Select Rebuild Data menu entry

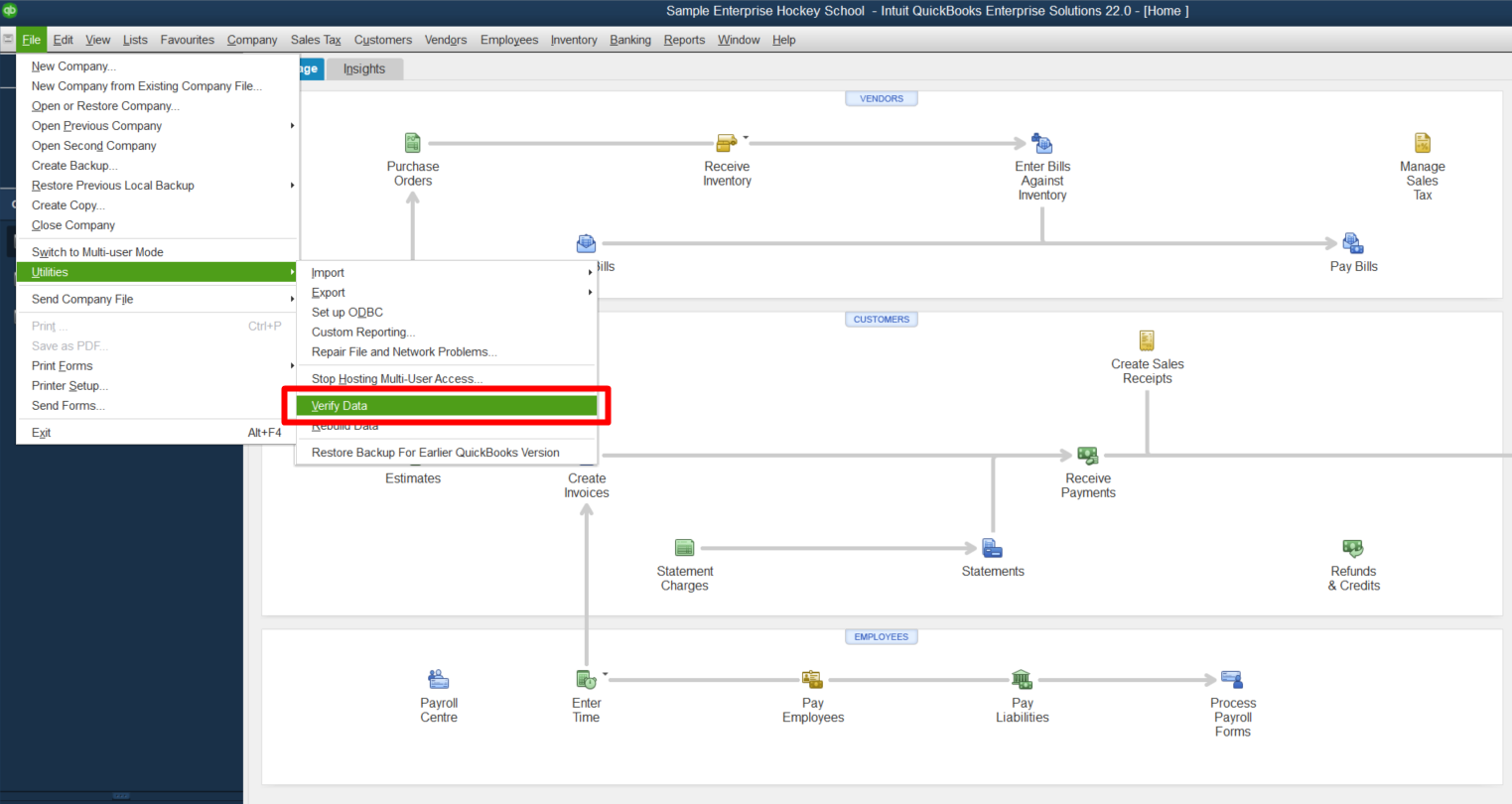pos(447,426)
